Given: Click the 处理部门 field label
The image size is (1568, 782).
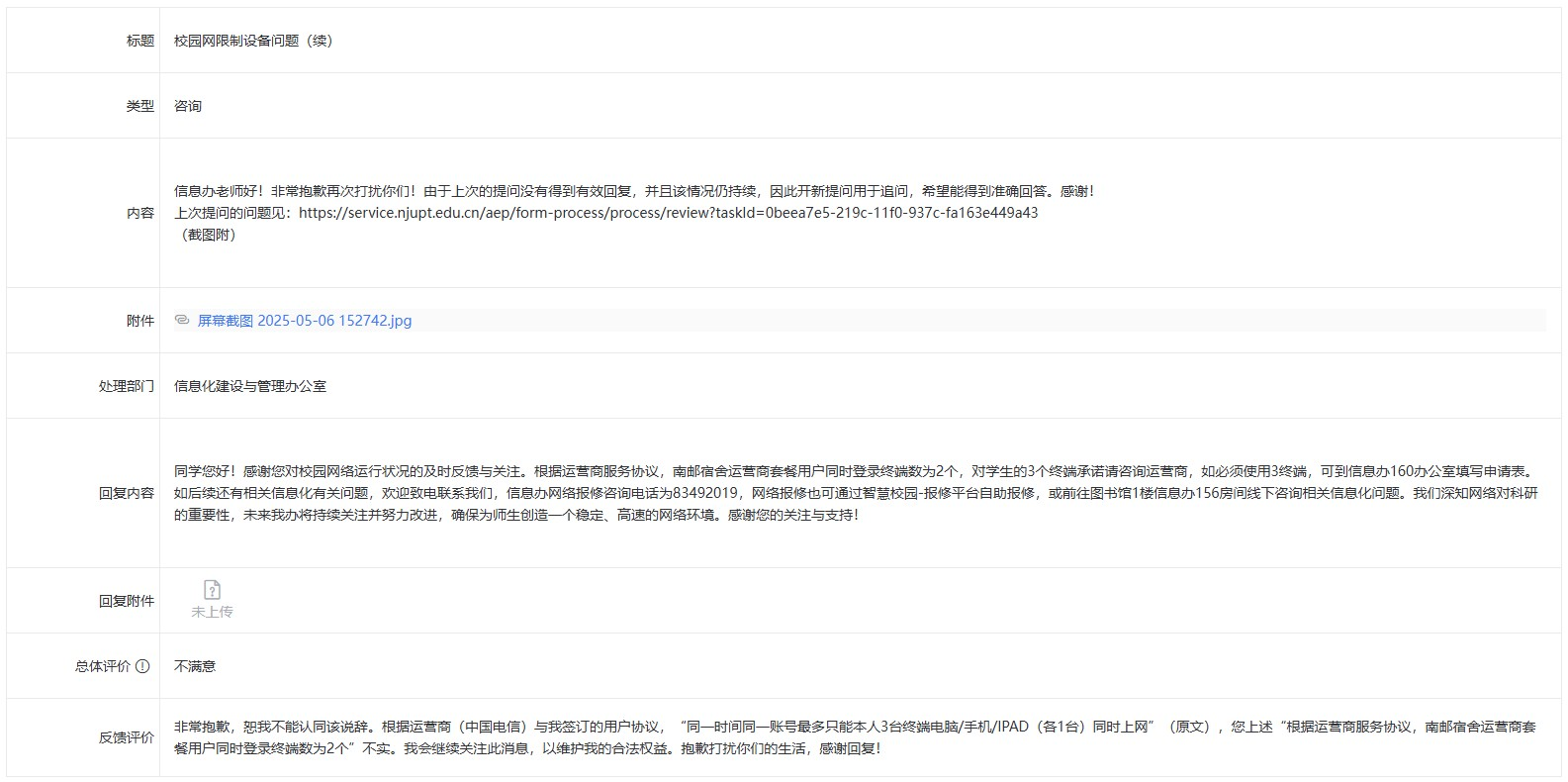Looking at the screenshot, I should pos(126,386).
